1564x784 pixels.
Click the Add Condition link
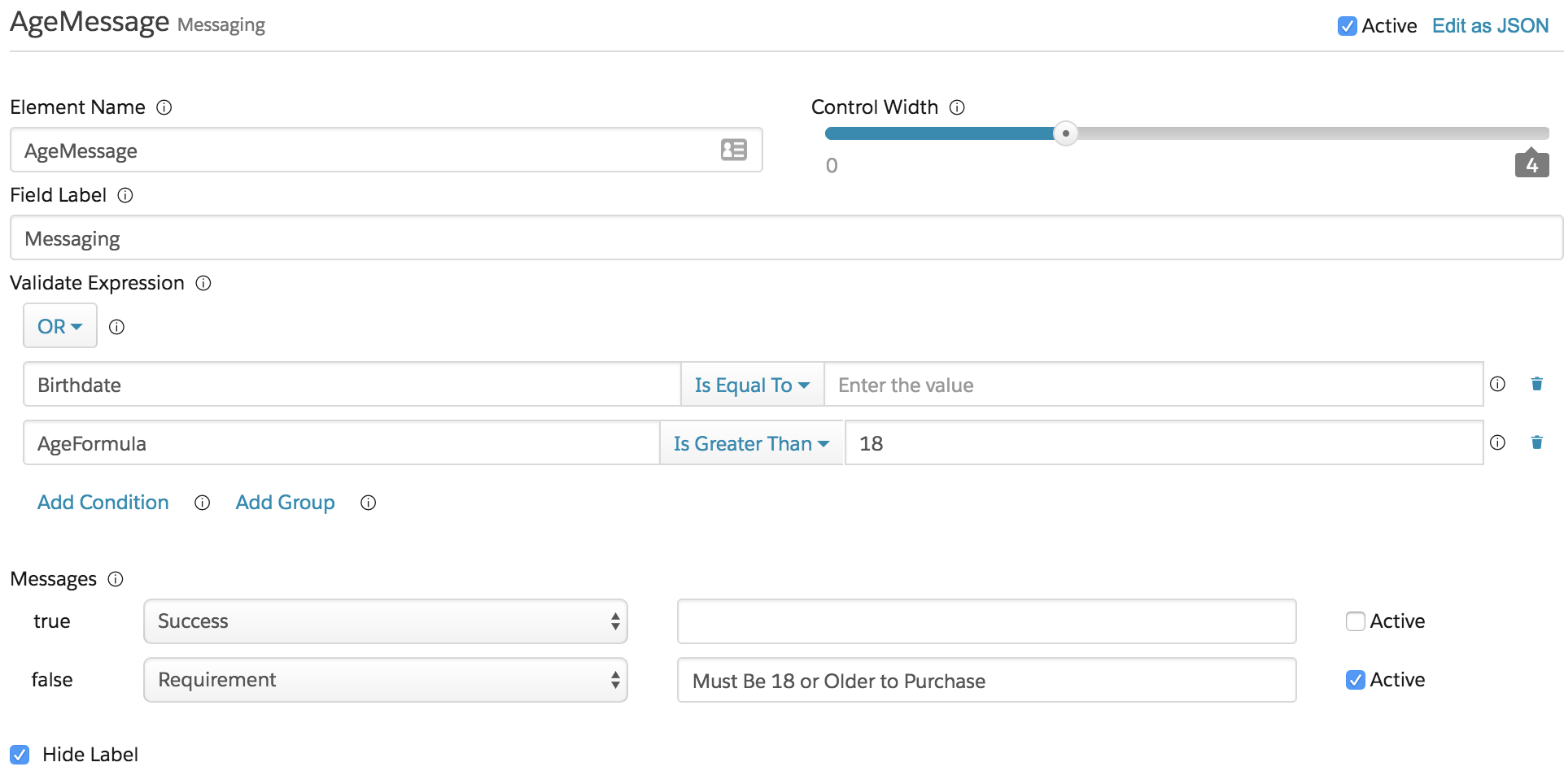point(103,503)
